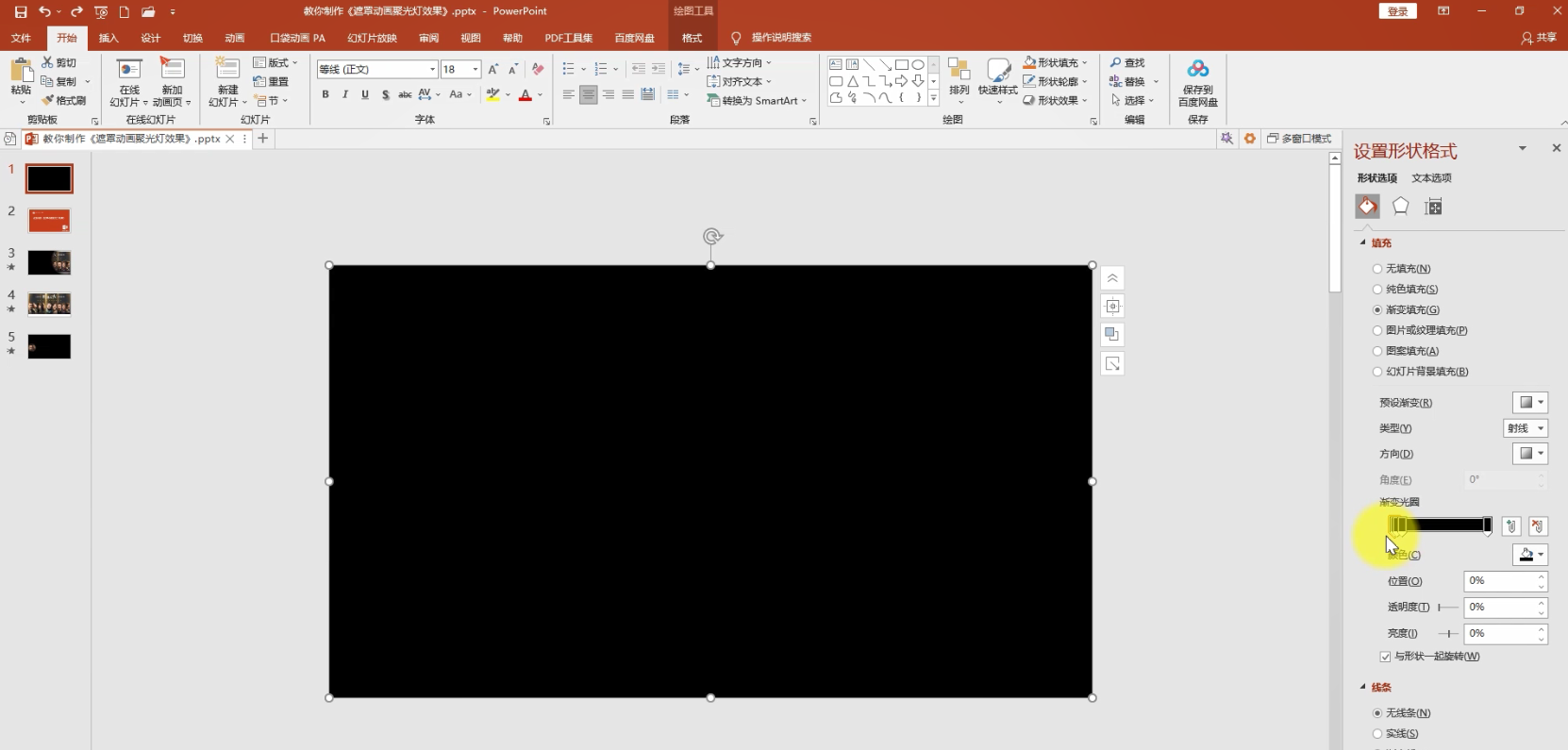
Task: Open the gradient stop Color (颜色) picker
Action: [x=1530, y=555]
